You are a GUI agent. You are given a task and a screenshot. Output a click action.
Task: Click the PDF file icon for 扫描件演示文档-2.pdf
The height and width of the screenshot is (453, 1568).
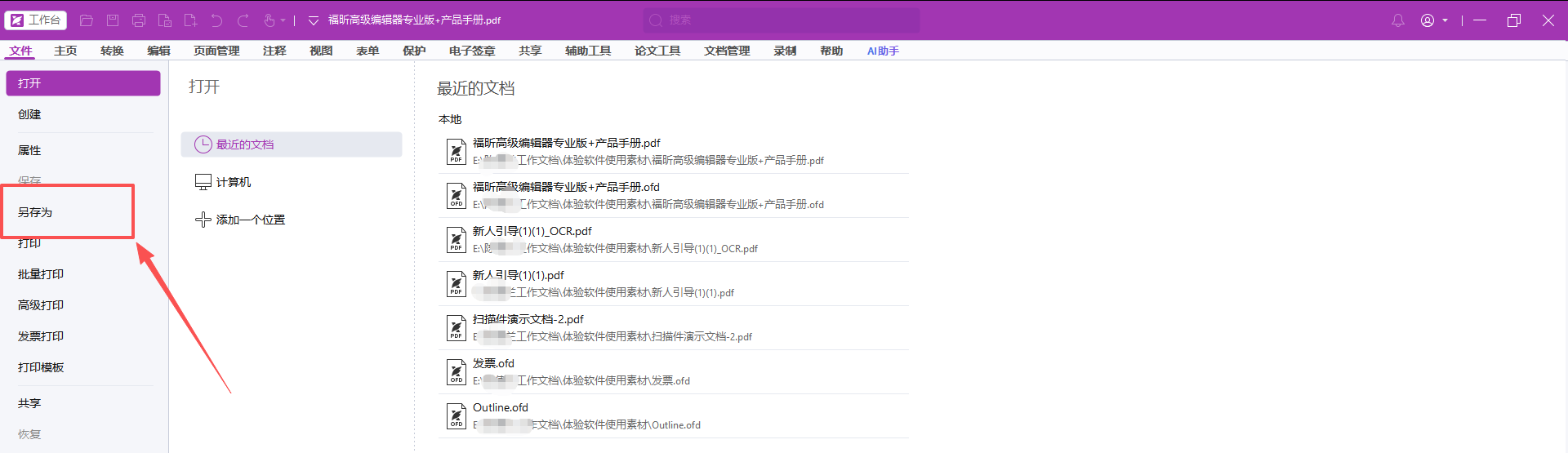click(457, 328)
